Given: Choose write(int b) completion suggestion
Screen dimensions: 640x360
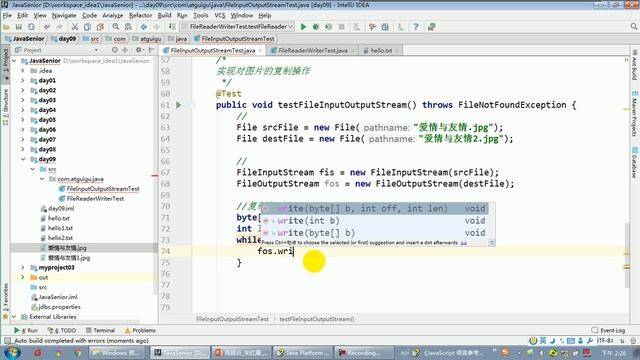Looking at the screenshot, I should coord(374,221).
